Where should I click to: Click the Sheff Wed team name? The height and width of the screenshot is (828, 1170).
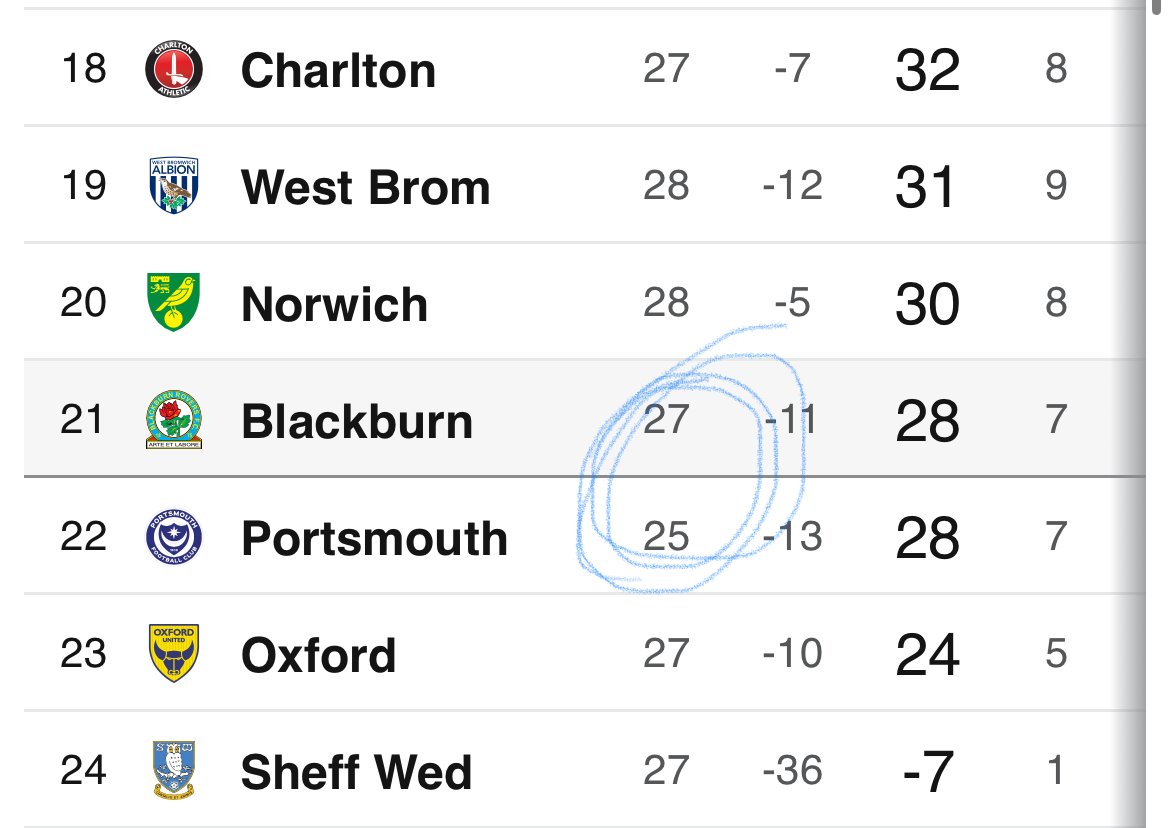pyautogui.click(x=356, y=772)
